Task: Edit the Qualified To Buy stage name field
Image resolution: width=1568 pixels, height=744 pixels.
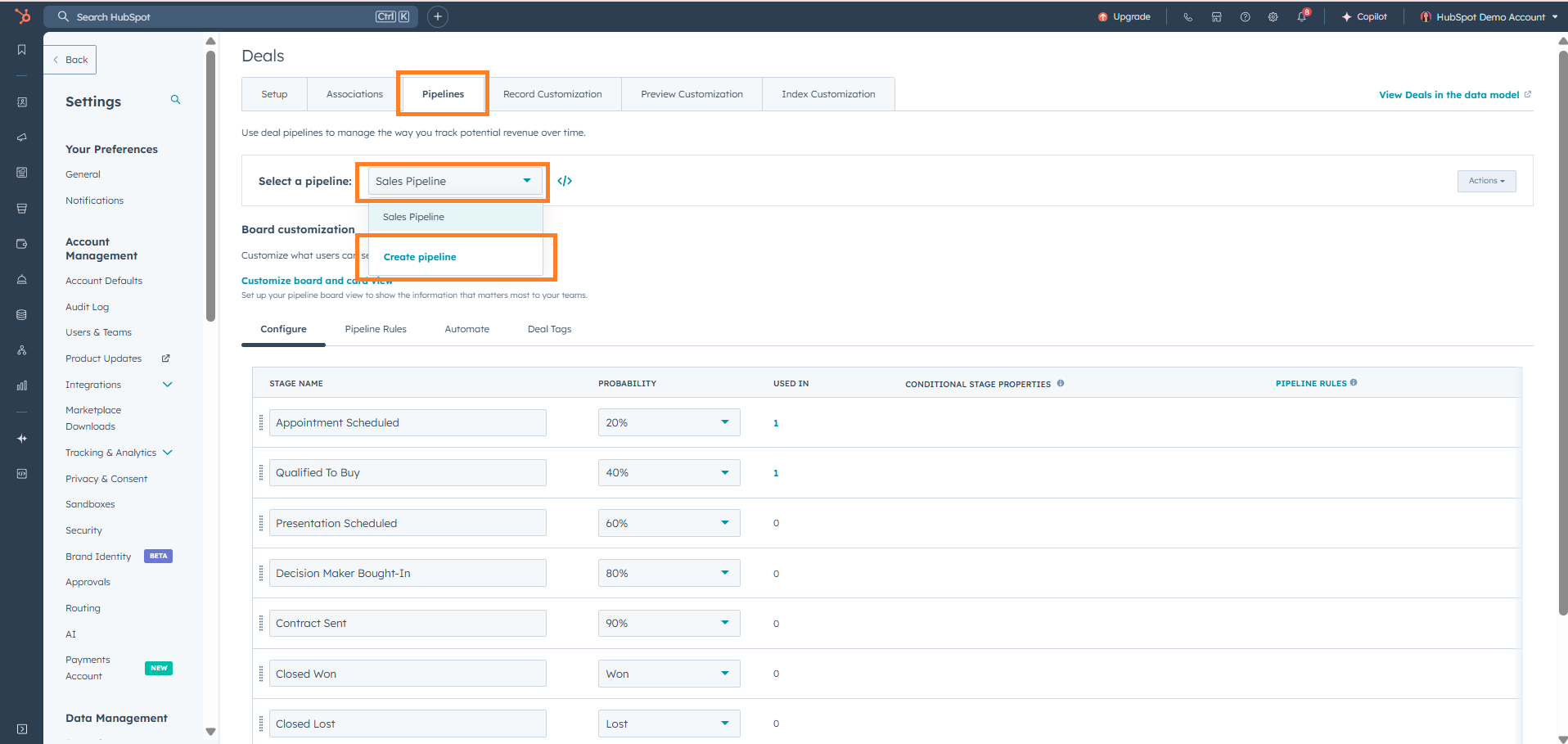Action: coord(408,472)
